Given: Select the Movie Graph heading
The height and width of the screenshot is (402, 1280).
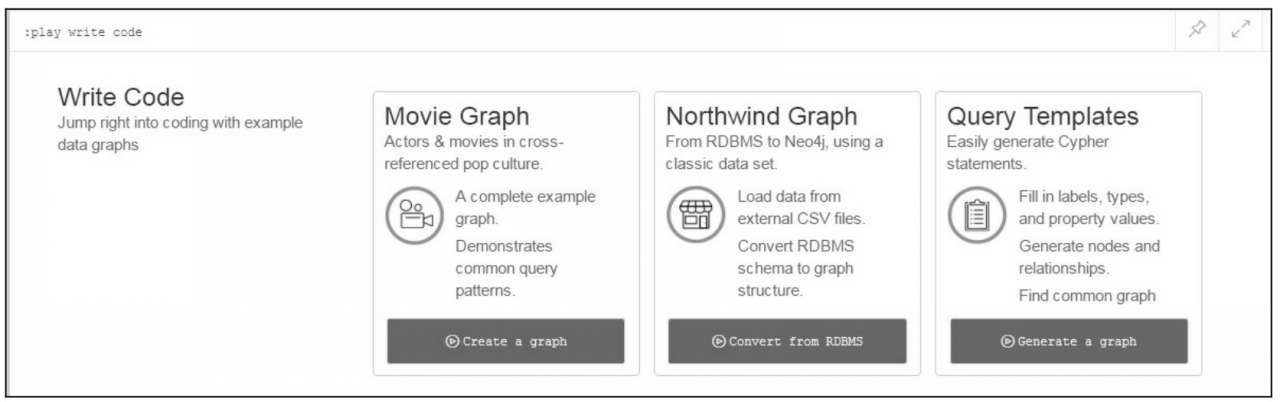Looking at the screenshot, I should 457,116.
